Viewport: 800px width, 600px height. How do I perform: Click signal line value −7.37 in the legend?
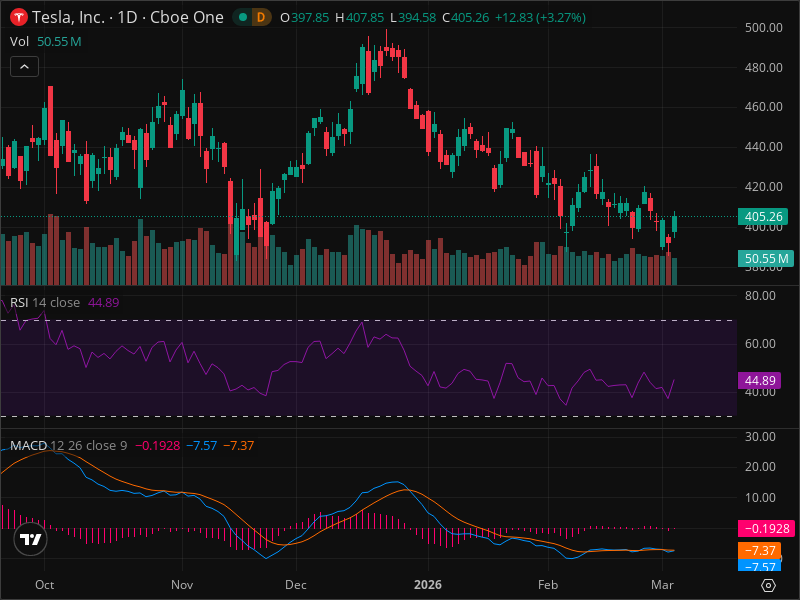(239, 445)
